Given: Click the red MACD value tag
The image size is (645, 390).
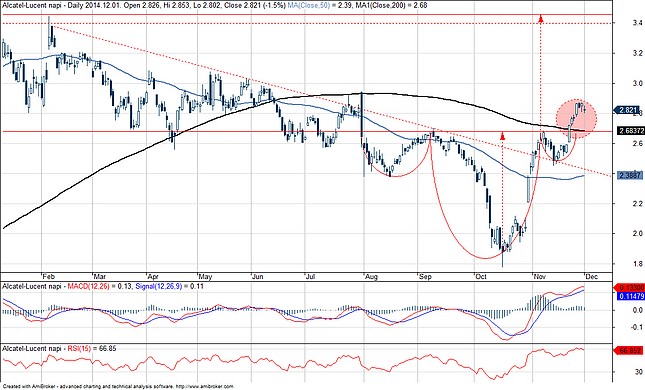Looking at the screenshot, I should tap(628, 287).
